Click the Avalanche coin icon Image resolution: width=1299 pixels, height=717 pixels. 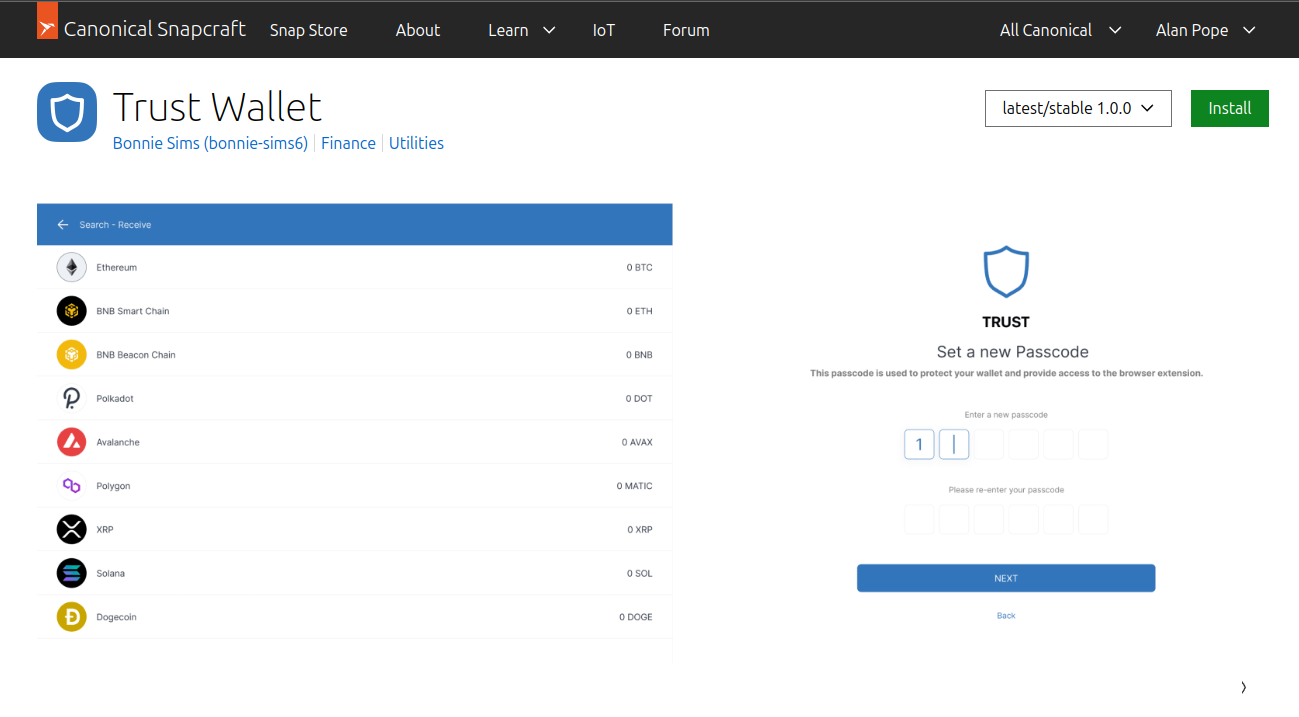(x=71, y=442)
